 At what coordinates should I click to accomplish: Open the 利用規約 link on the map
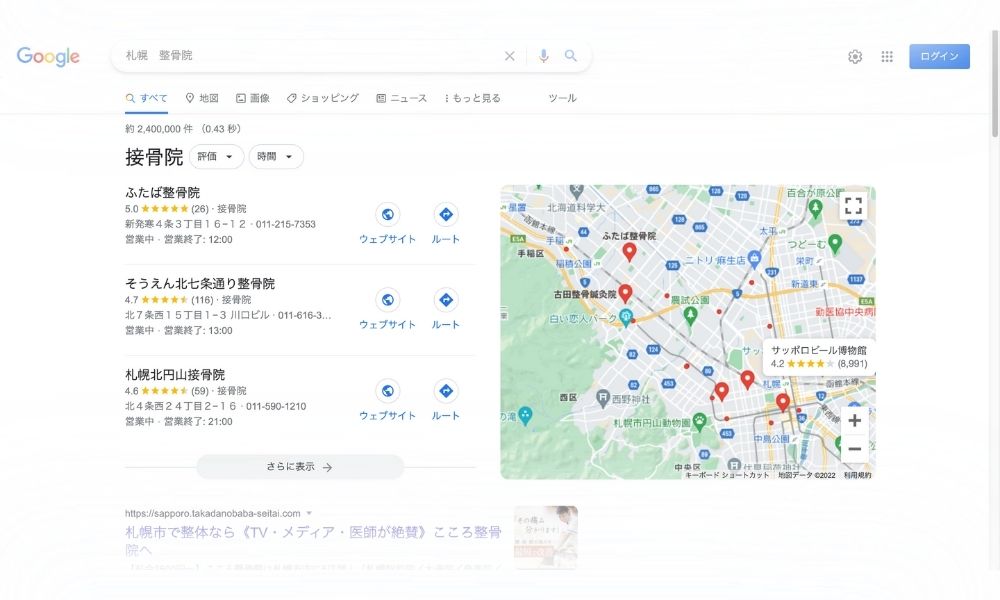pyautogui.click(x=857, y=475)
